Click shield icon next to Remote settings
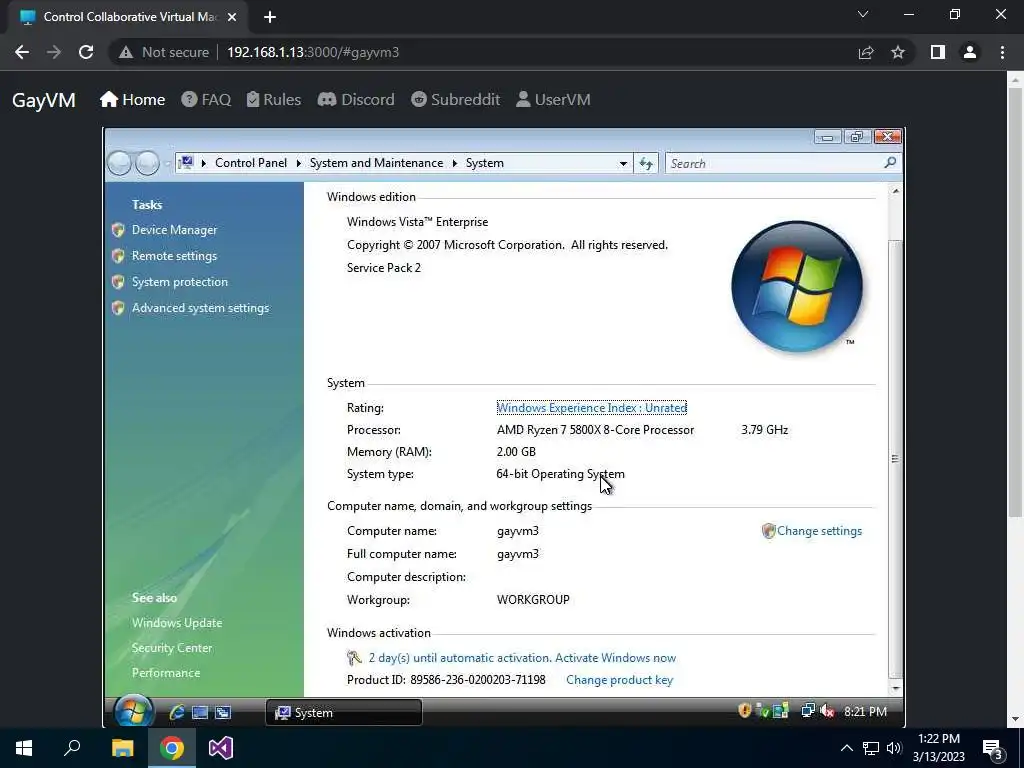This screenshot has height=768, width=1024. [118, 256]
